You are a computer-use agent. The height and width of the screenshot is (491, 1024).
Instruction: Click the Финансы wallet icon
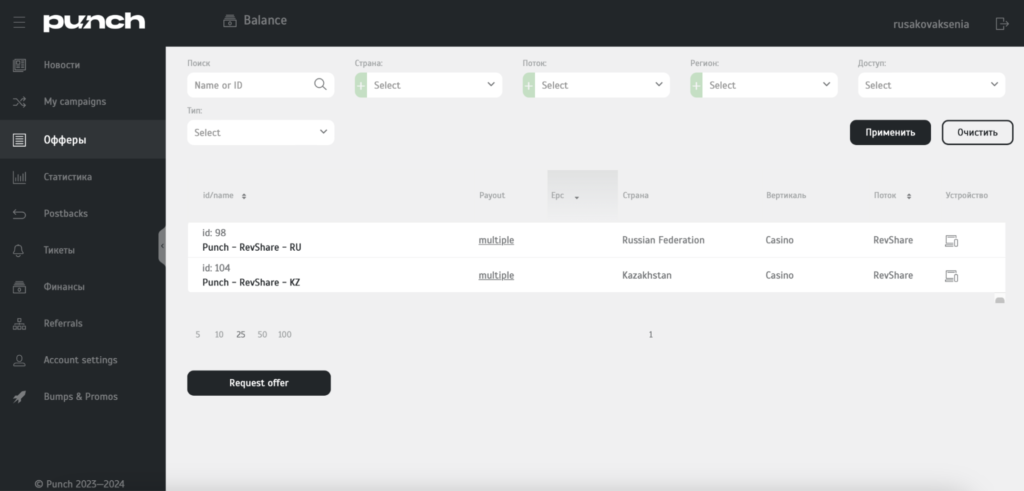click(20, 287)
